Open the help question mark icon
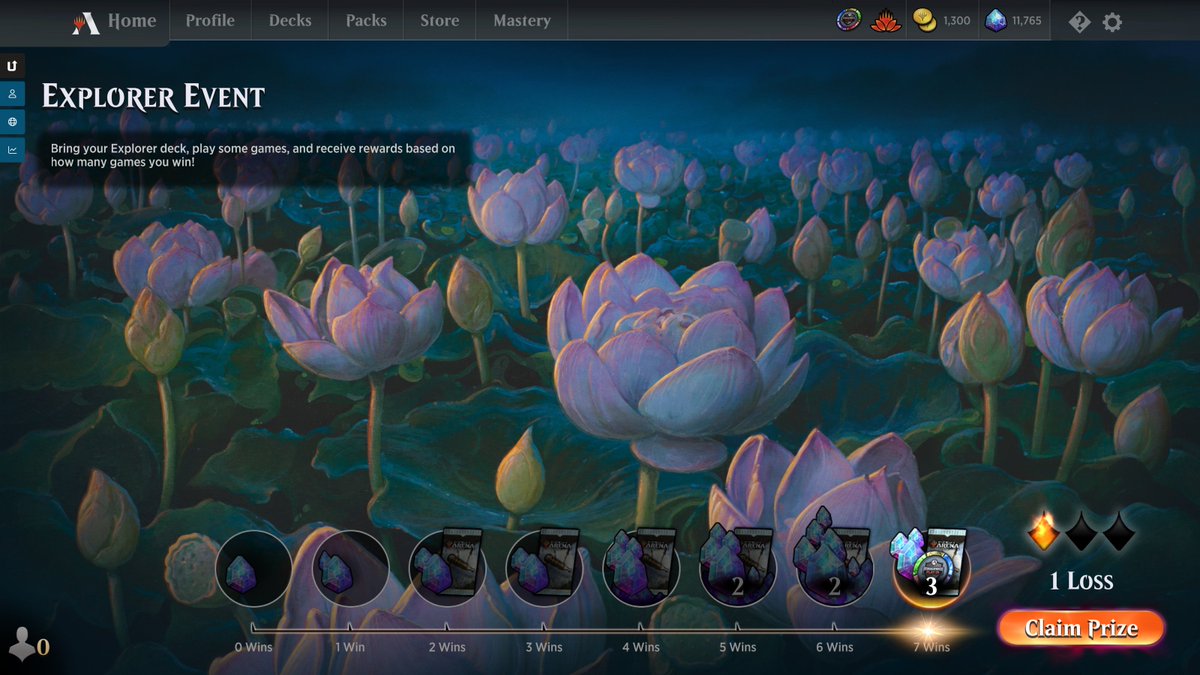 click(1079, 21)
